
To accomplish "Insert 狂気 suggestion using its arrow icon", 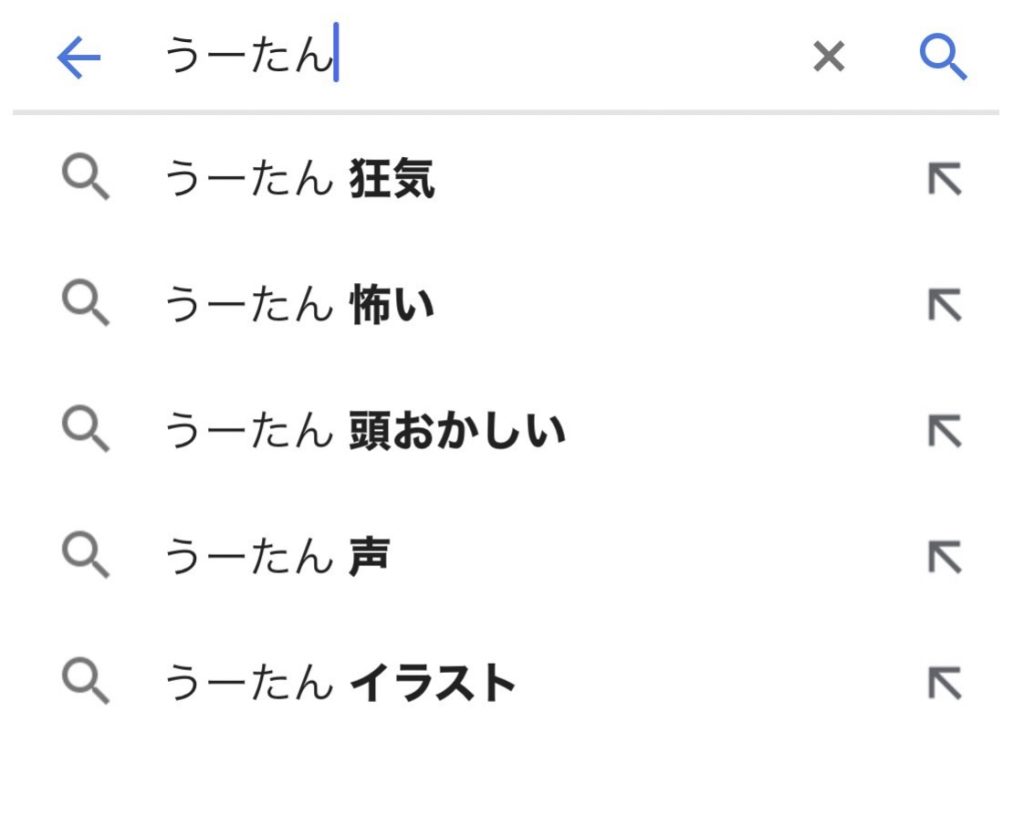I will point(944,181).
